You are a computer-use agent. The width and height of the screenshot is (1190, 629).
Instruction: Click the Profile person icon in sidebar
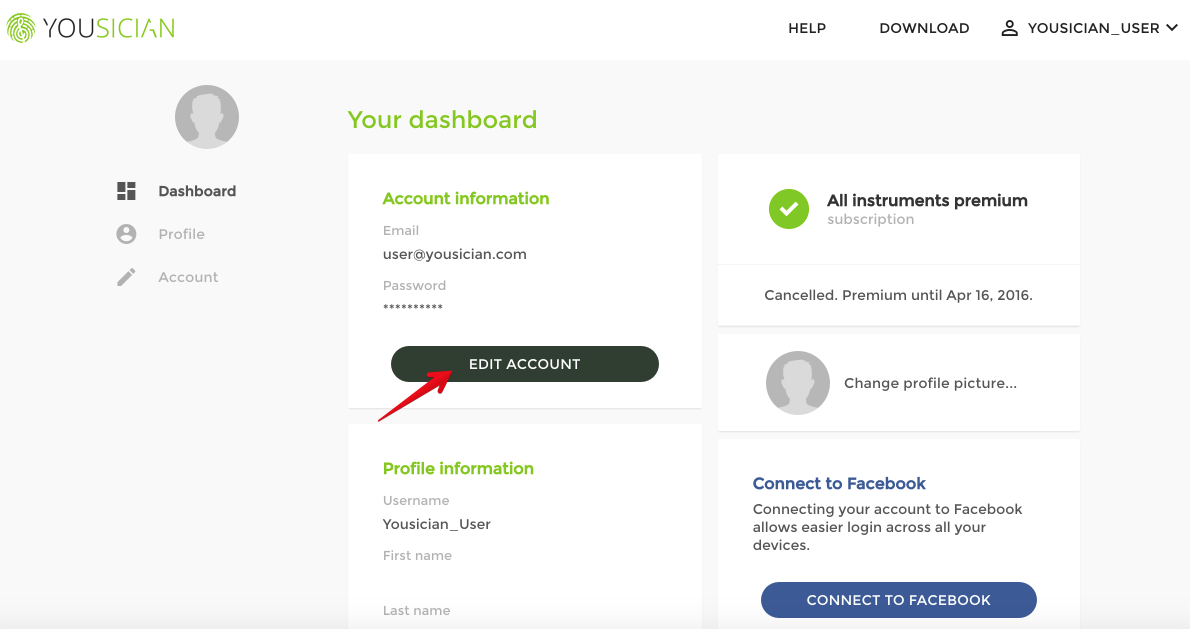pyautogui.click(x=126, y=234)
